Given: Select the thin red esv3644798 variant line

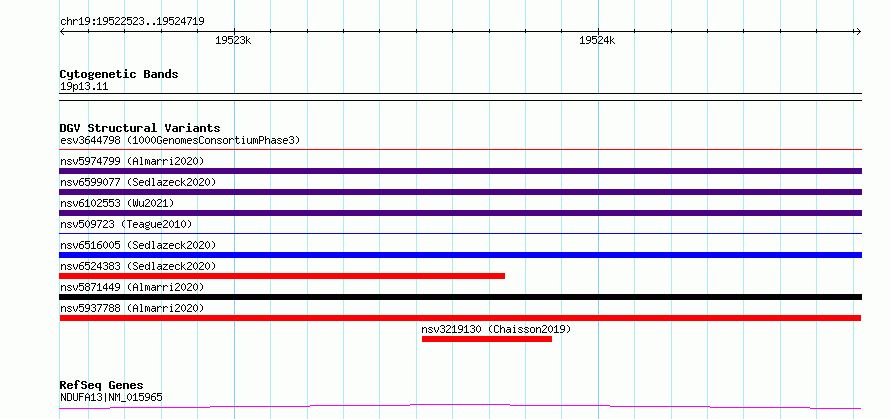Looking at the screenshot, I should click(461, 150).
